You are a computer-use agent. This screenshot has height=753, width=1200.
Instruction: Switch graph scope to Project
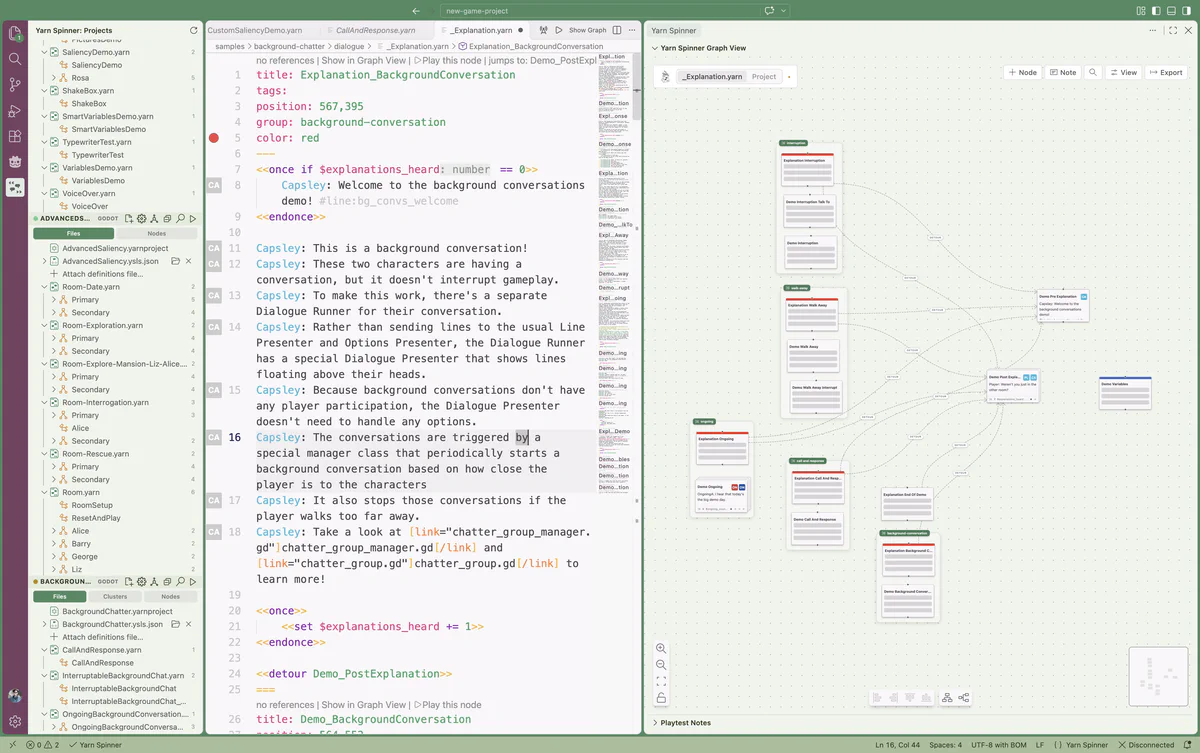[764, 76]
